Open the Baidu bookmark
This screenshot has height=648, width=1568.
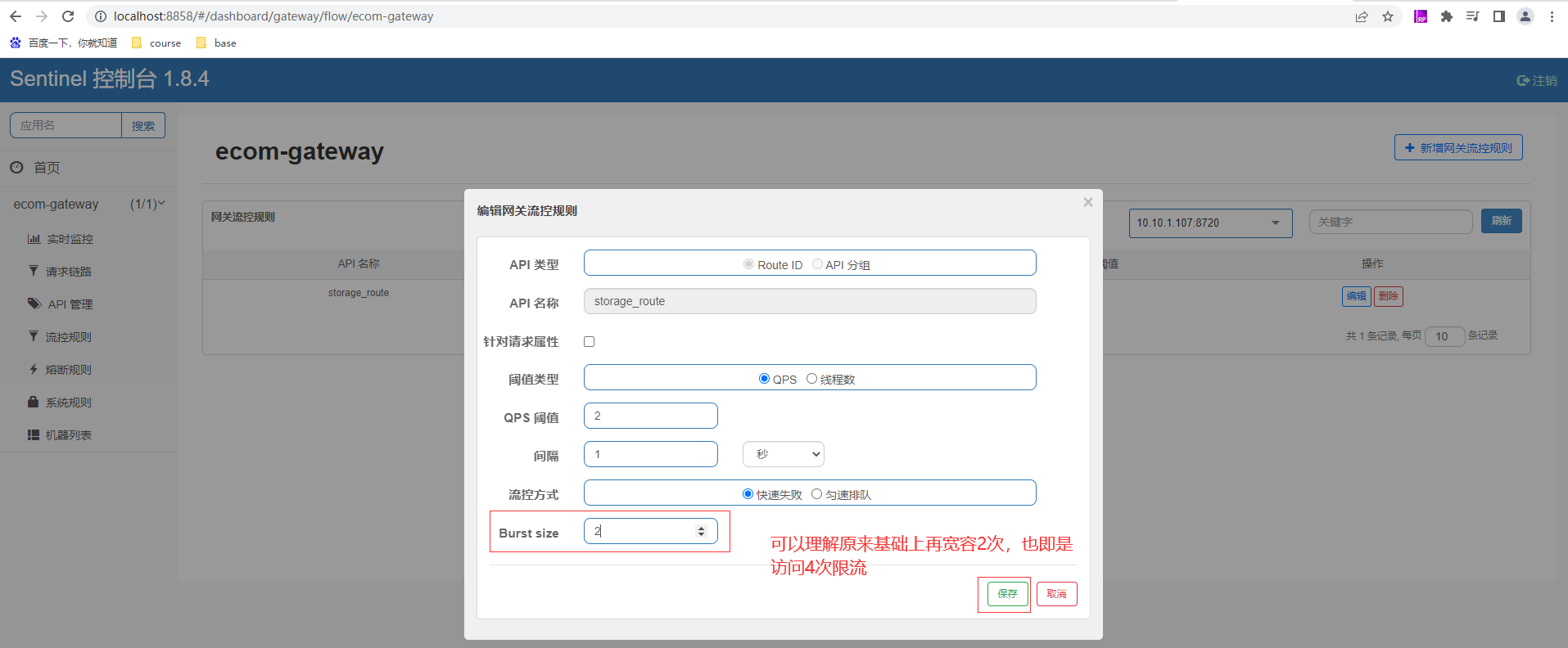(x=63, y=43)
